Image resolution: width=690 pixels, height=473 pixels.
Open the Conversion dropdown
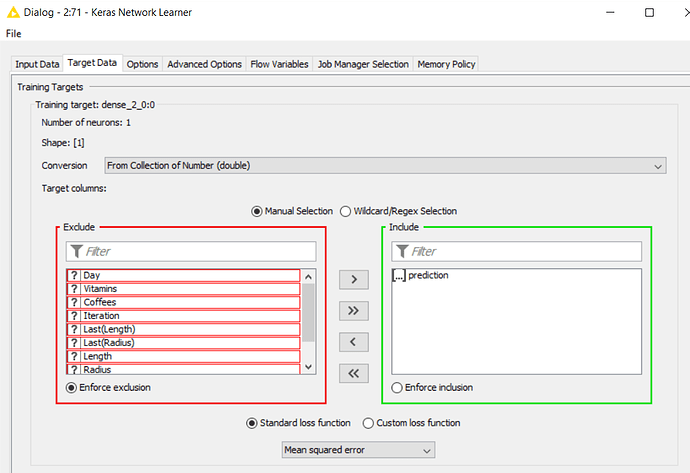pyautogui.click(x=385, y=166)
